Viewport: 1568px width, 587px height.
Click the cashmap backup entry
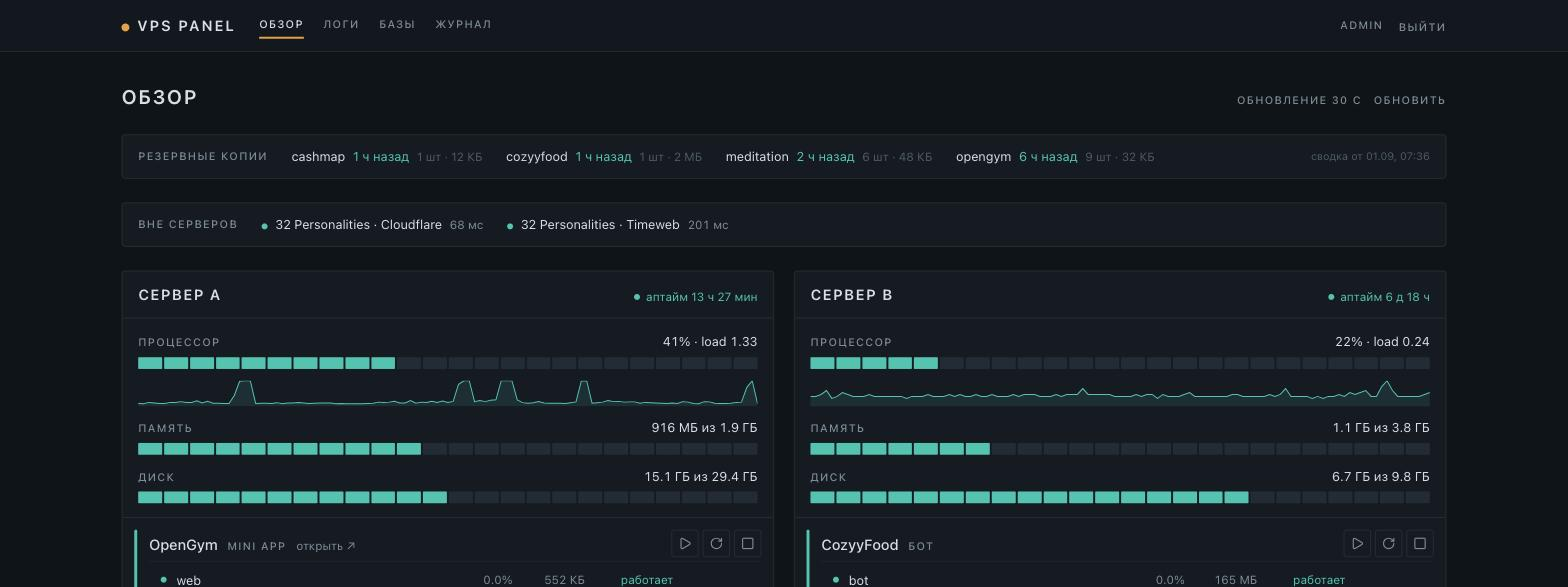[x=387, y=157]
